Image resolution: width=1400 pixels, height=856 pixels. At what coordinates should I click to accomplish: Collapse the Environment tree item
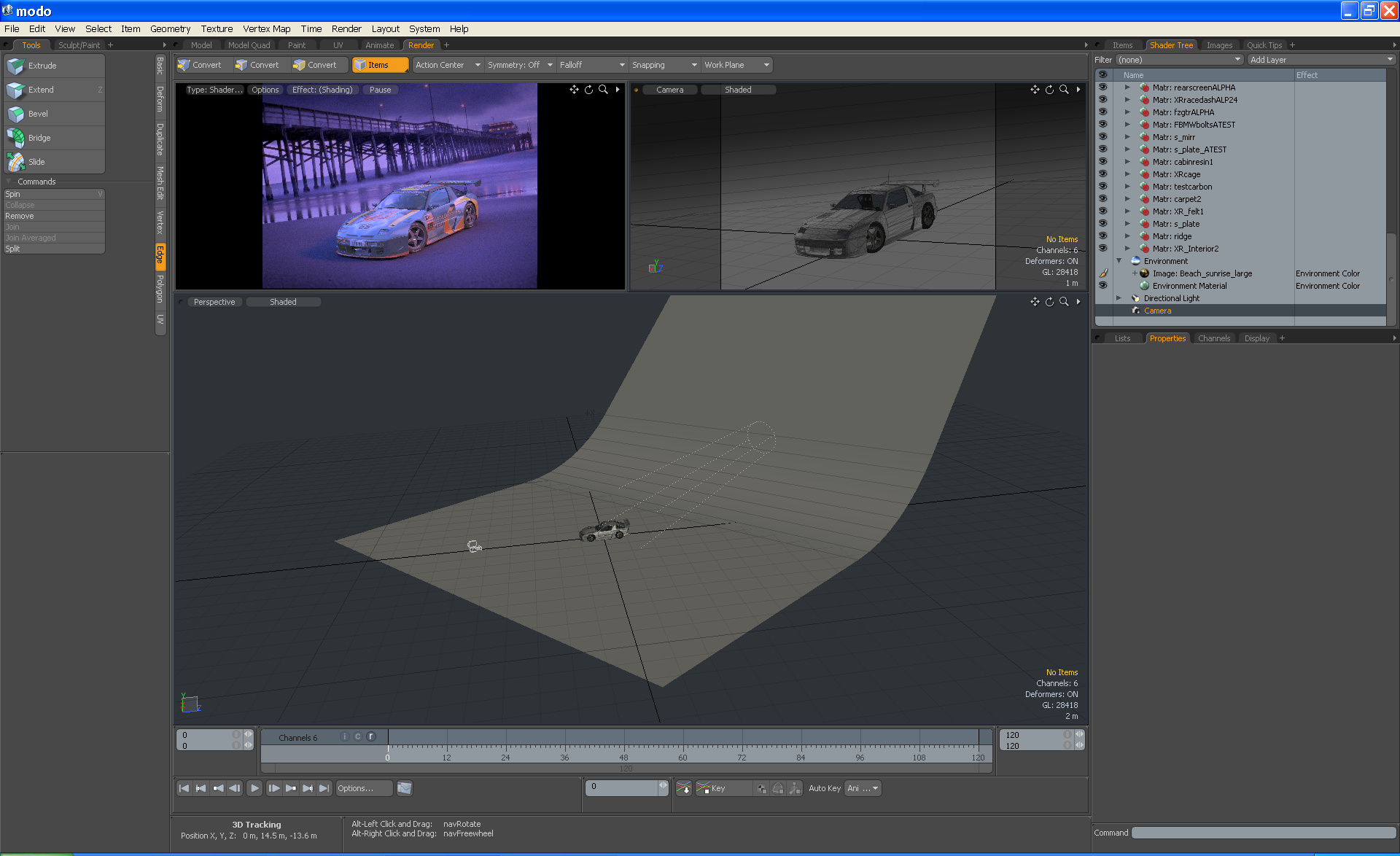[1119, 261]
